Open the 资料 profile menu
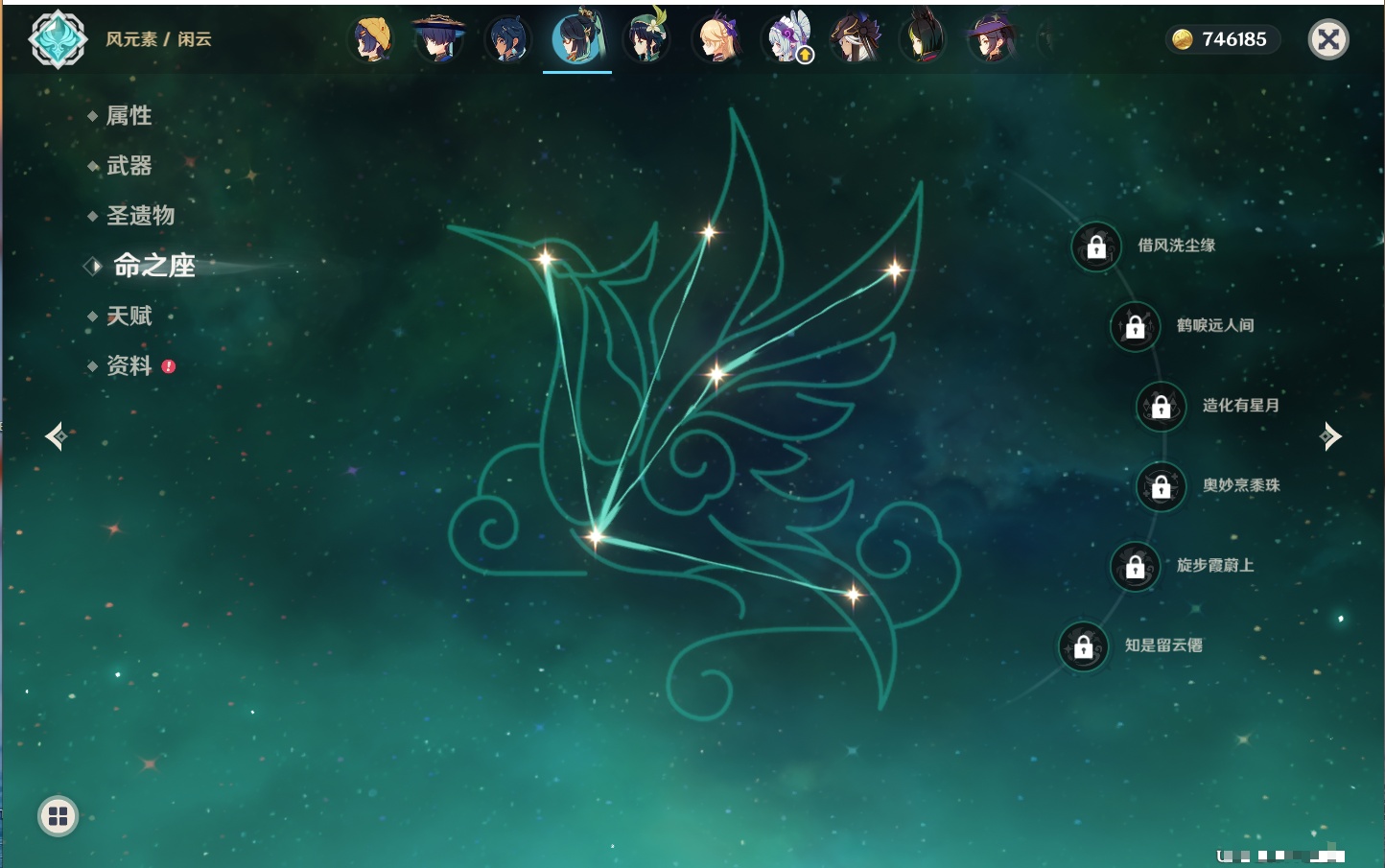Viewport: 1385px width, 868px height. coord(129,365)
